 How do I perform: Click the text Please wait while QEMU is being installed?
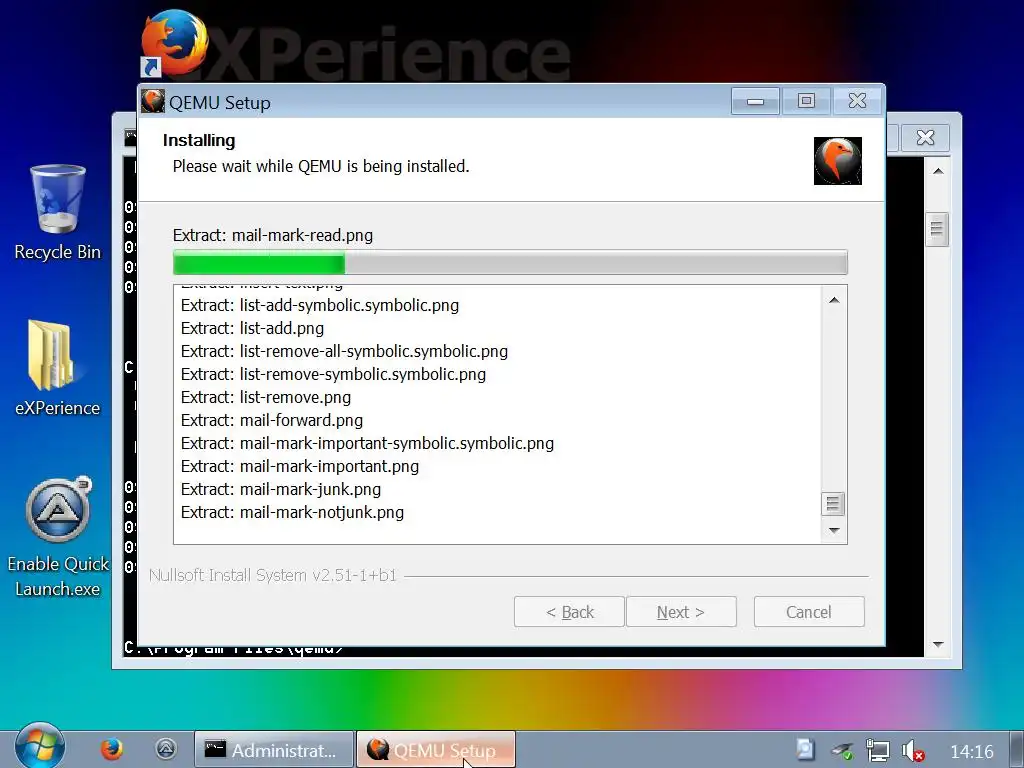coord(321,167)
